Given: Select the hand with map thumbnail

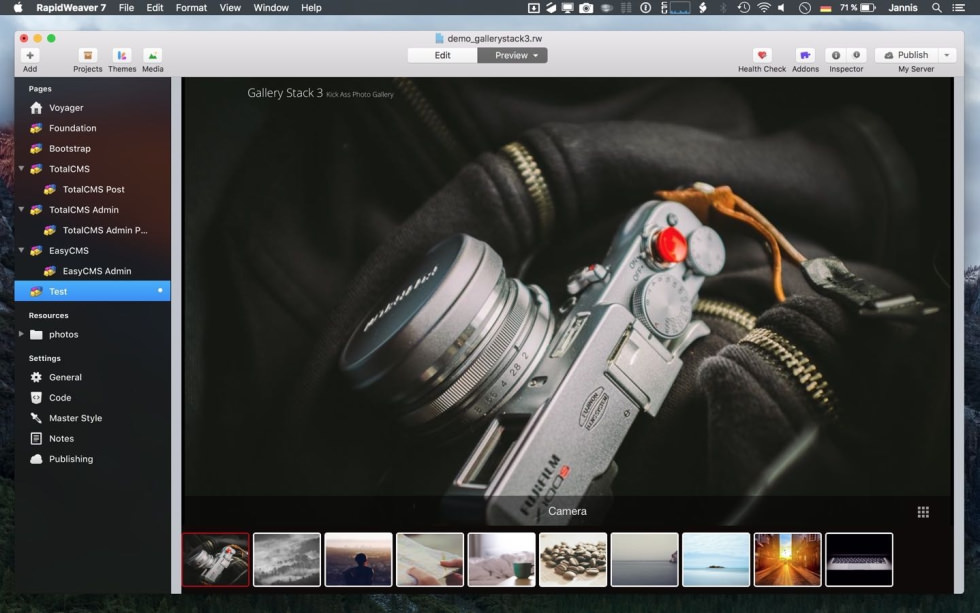Looking at the screenshot, I should (430, 559).
